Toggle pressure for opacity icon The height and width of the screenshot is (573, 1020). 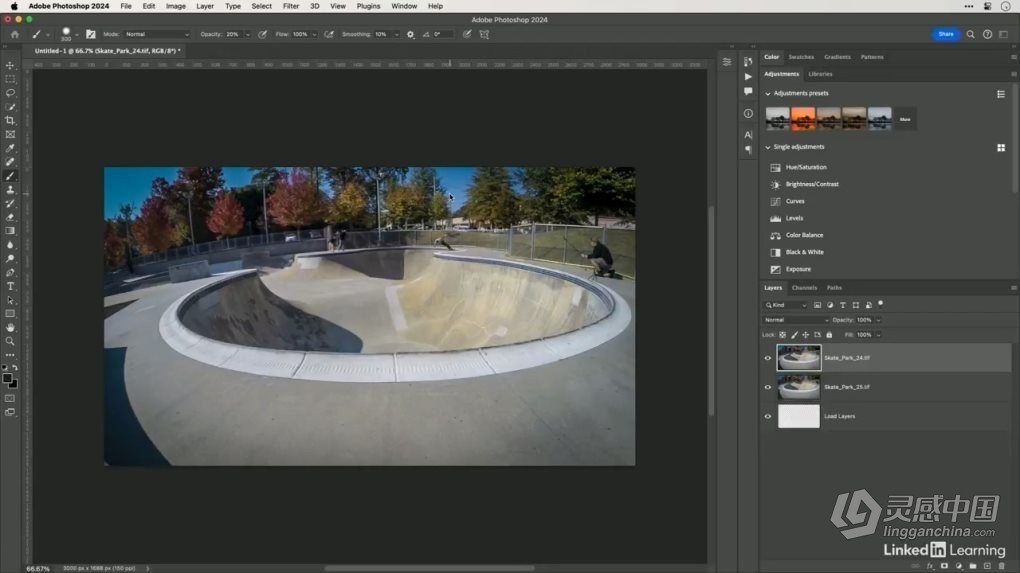pyautogui.click(x=263, y=34)
